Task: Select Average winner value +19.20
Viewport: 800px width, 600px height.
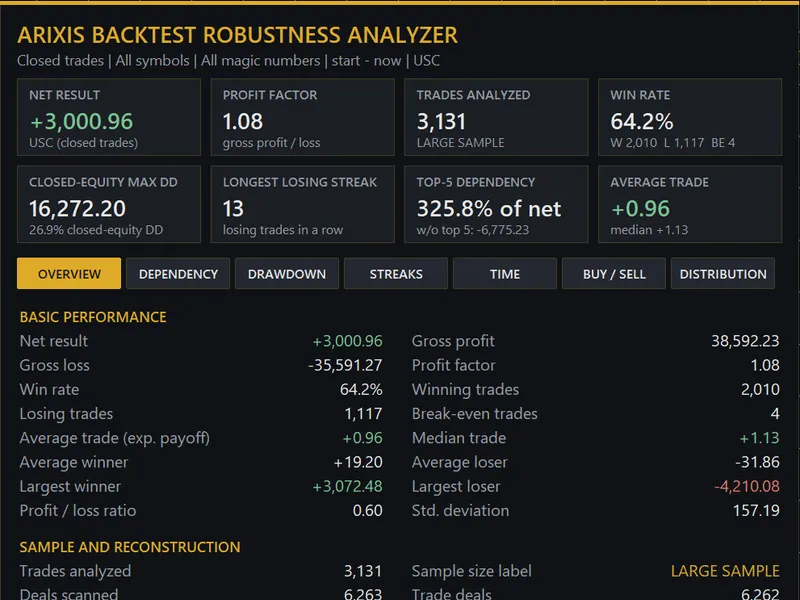Action: tap(358, 462)
